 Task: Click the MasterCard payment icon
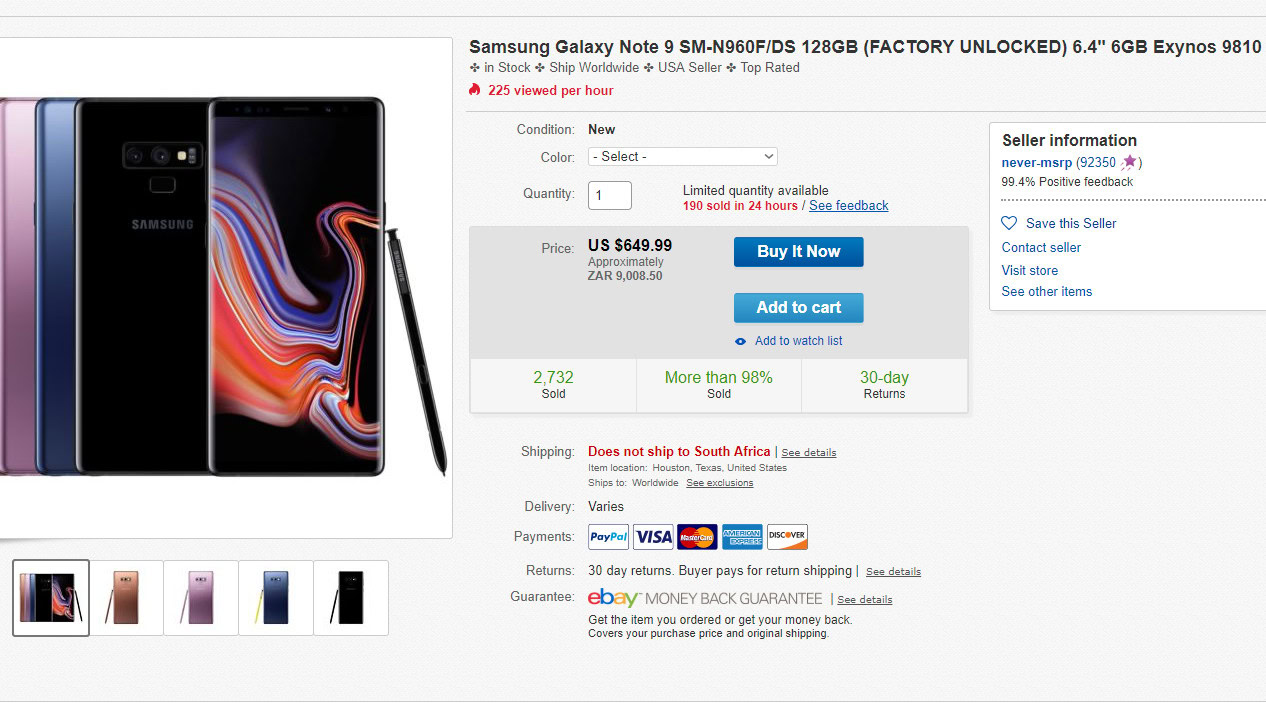[x=697, y=537]
